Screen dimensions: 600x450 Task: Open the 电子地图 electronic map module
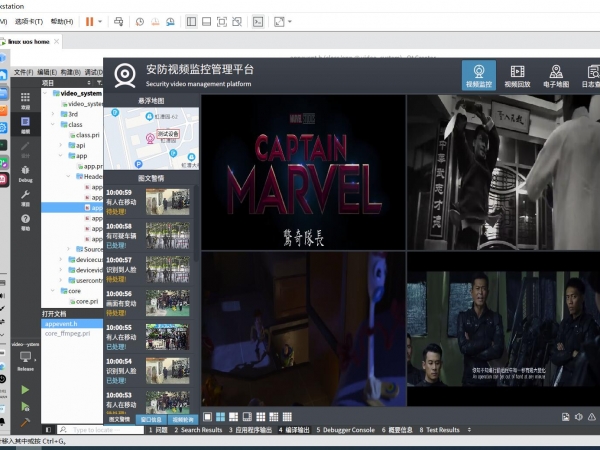[556, 77]
